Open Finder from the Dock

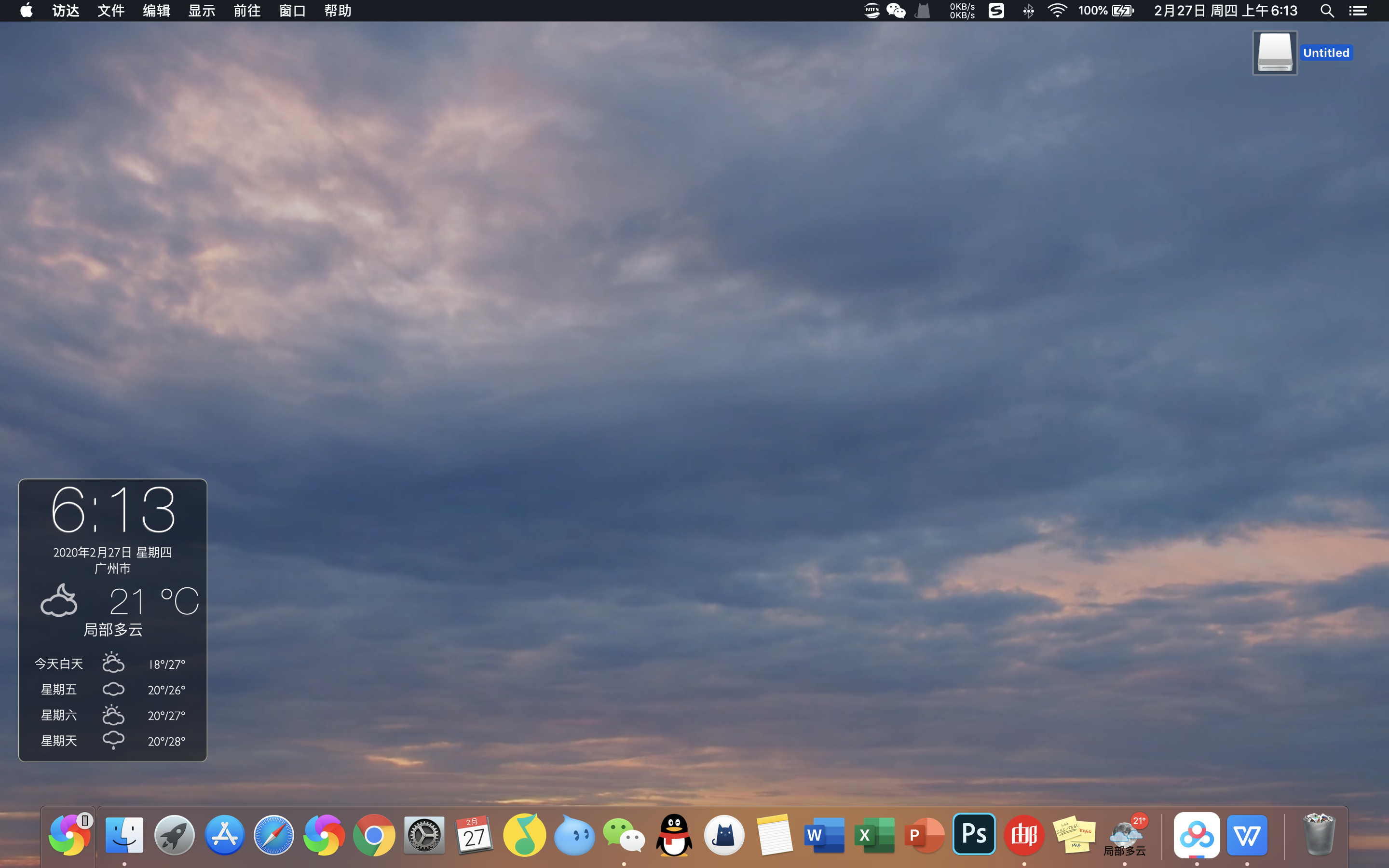[x=124, y=835]
